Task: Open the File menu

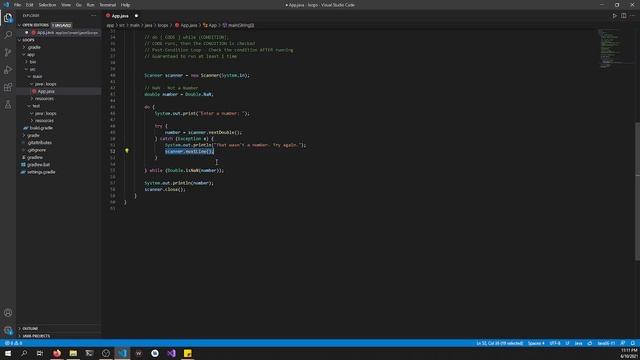Action: click(x=17, y=5)
